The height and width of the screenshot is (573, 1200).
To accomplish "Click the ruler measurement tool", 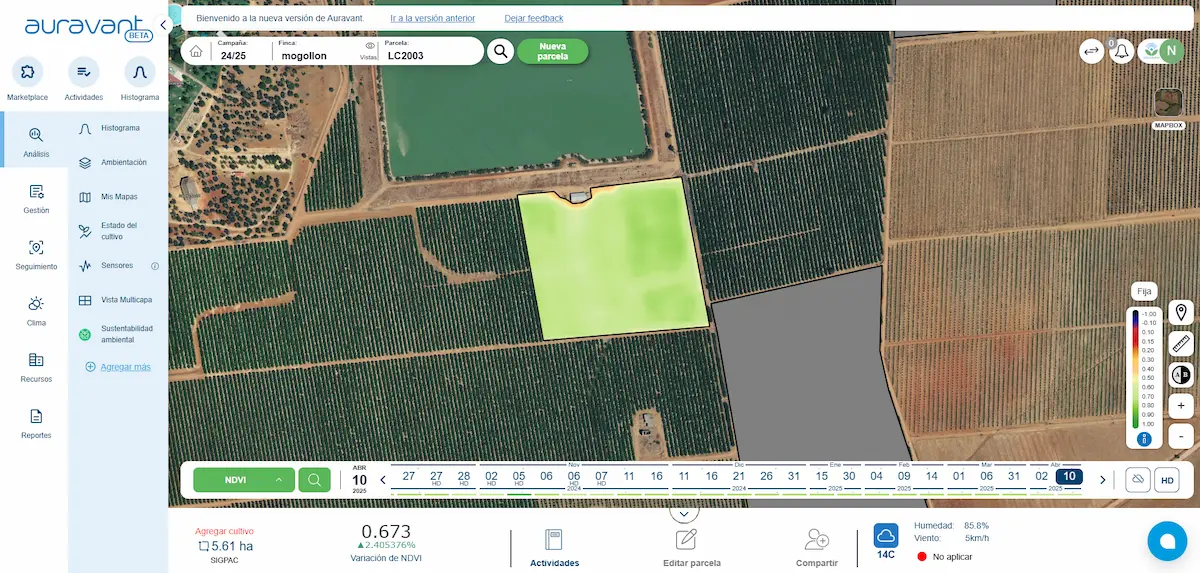I will [x=1181, y=344].
